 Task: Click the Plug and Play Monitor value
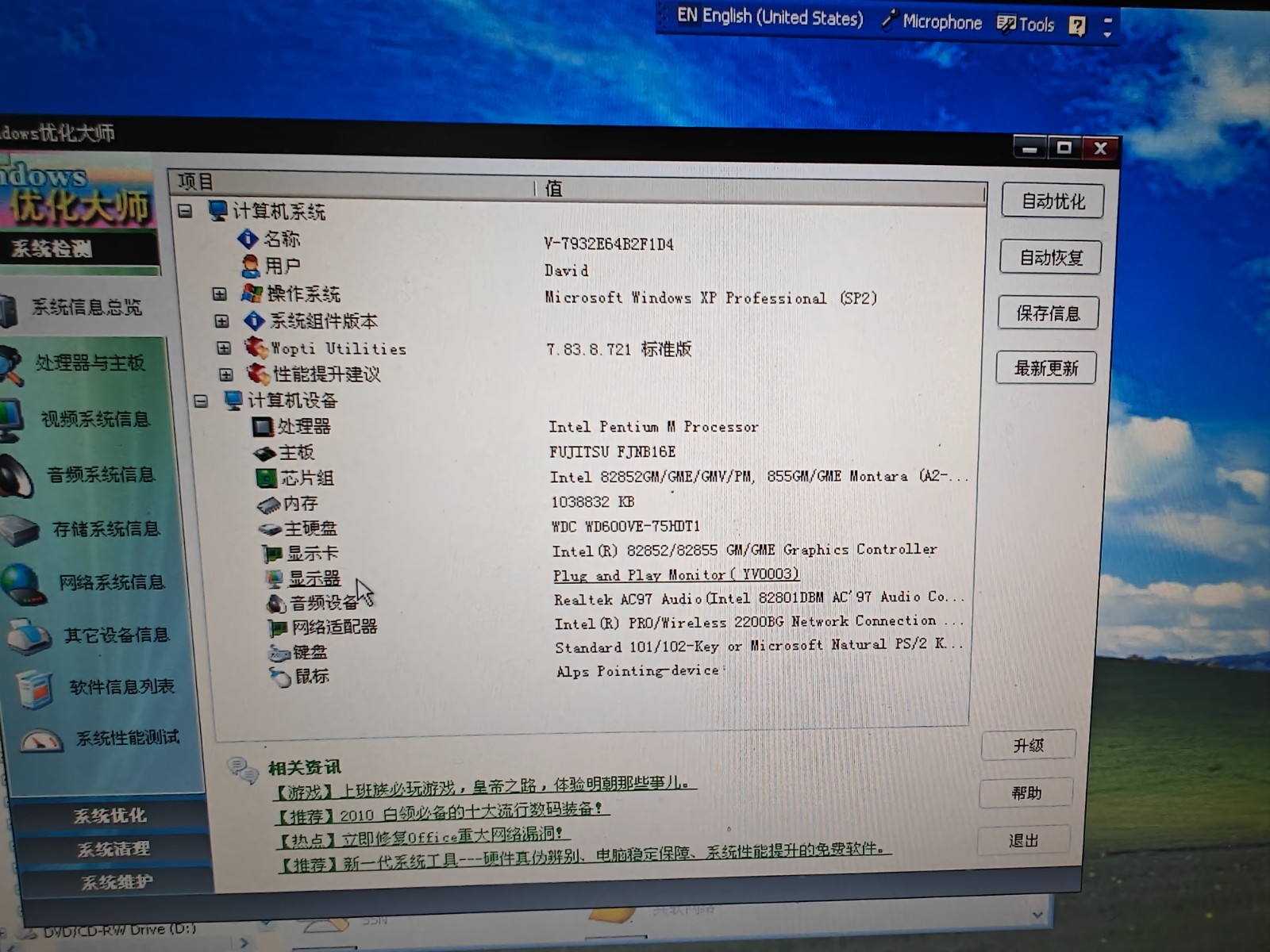(675, 575)
